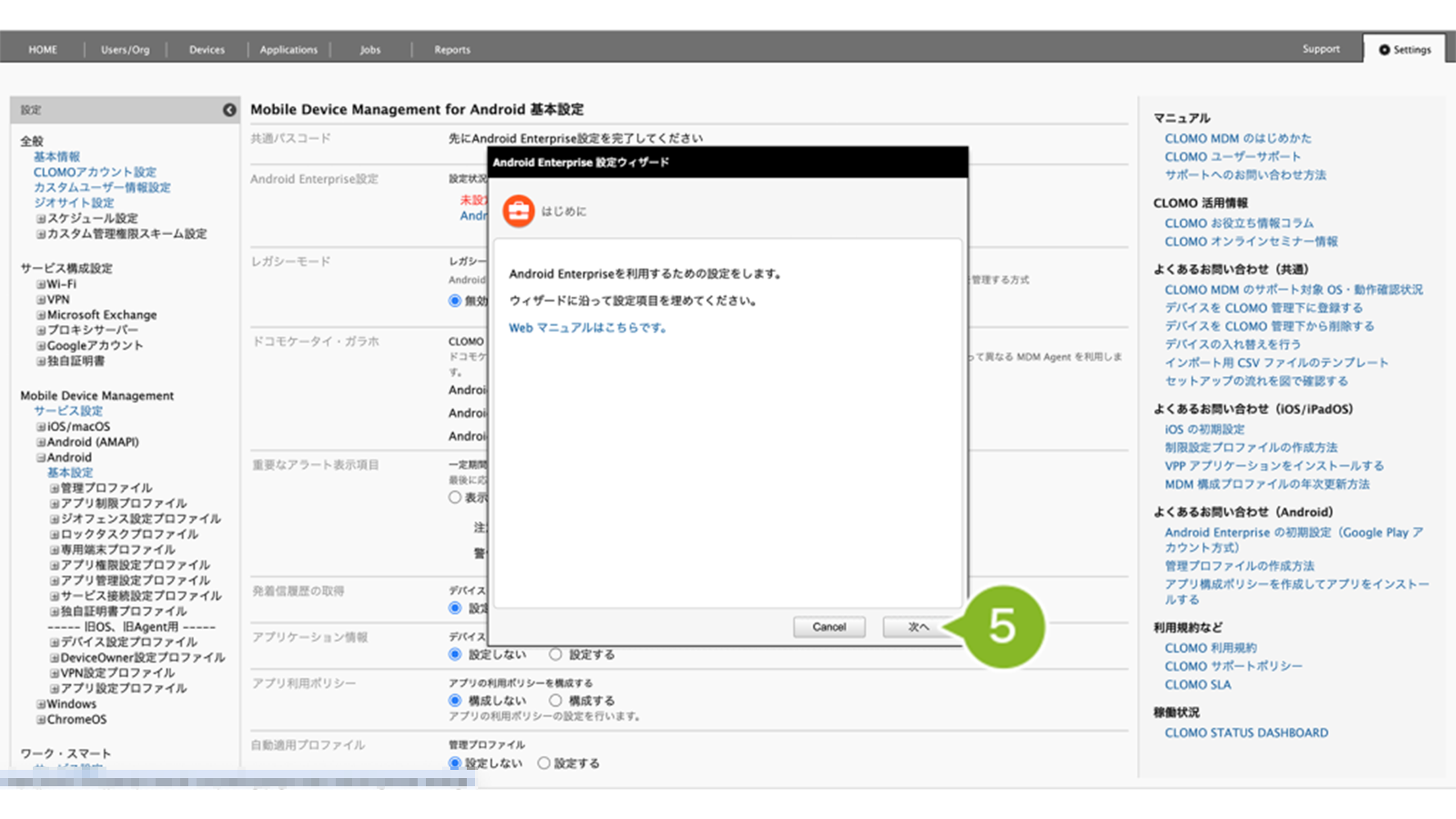1456x819 pixels.
Task: Open VPP アプリケーションをインストールする link
Action: click(1274, 466)
